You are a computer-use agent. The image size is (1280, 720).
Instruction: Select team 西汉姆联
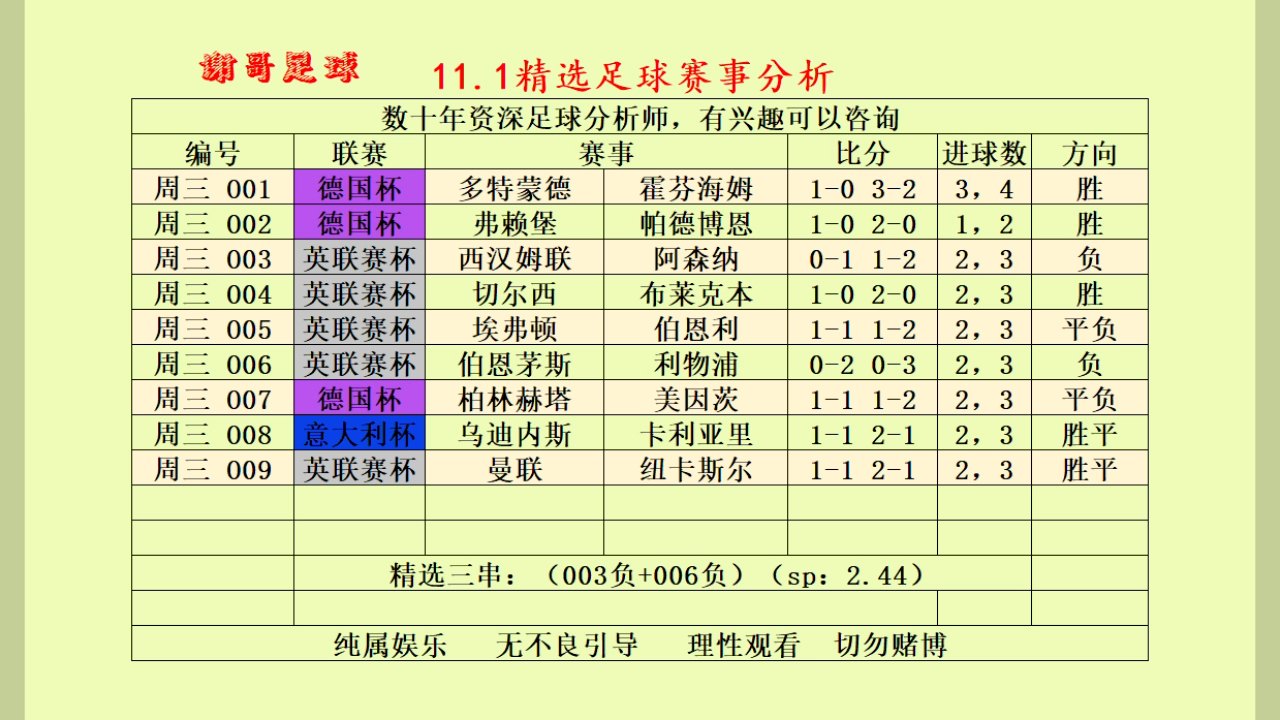pos(514,258)
